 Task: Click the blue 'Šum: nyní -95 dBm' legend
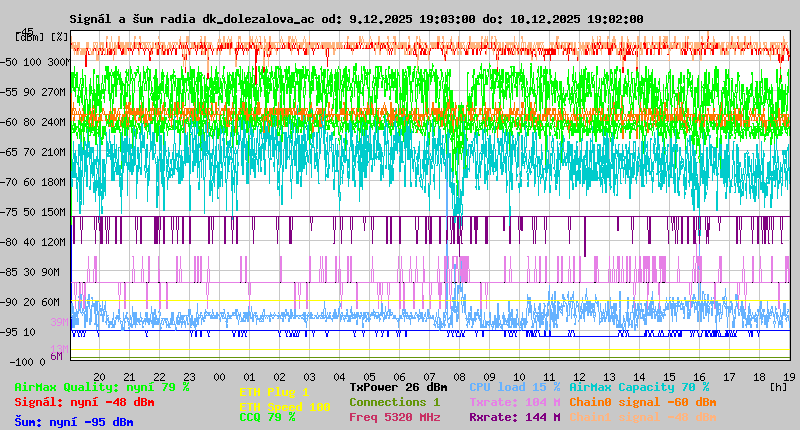[73, 422]
